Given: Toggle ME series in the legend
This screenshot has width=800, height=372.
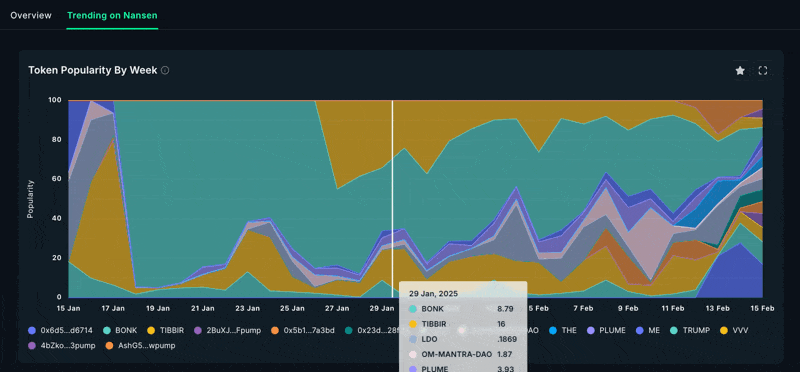Looking at the screenshot, I should click(x=648, y=331).
